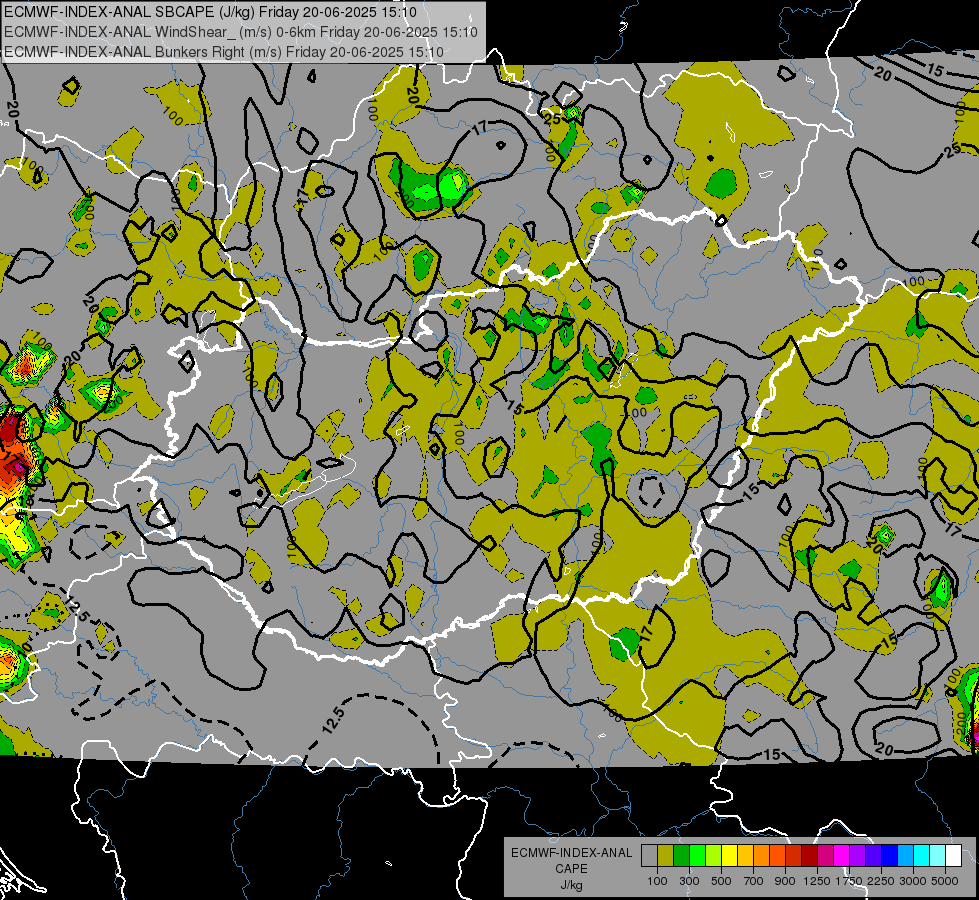Screen dimensions: 979x900
Task: Click the lime yellow-green legend swatch before 500
Action: 714,856
